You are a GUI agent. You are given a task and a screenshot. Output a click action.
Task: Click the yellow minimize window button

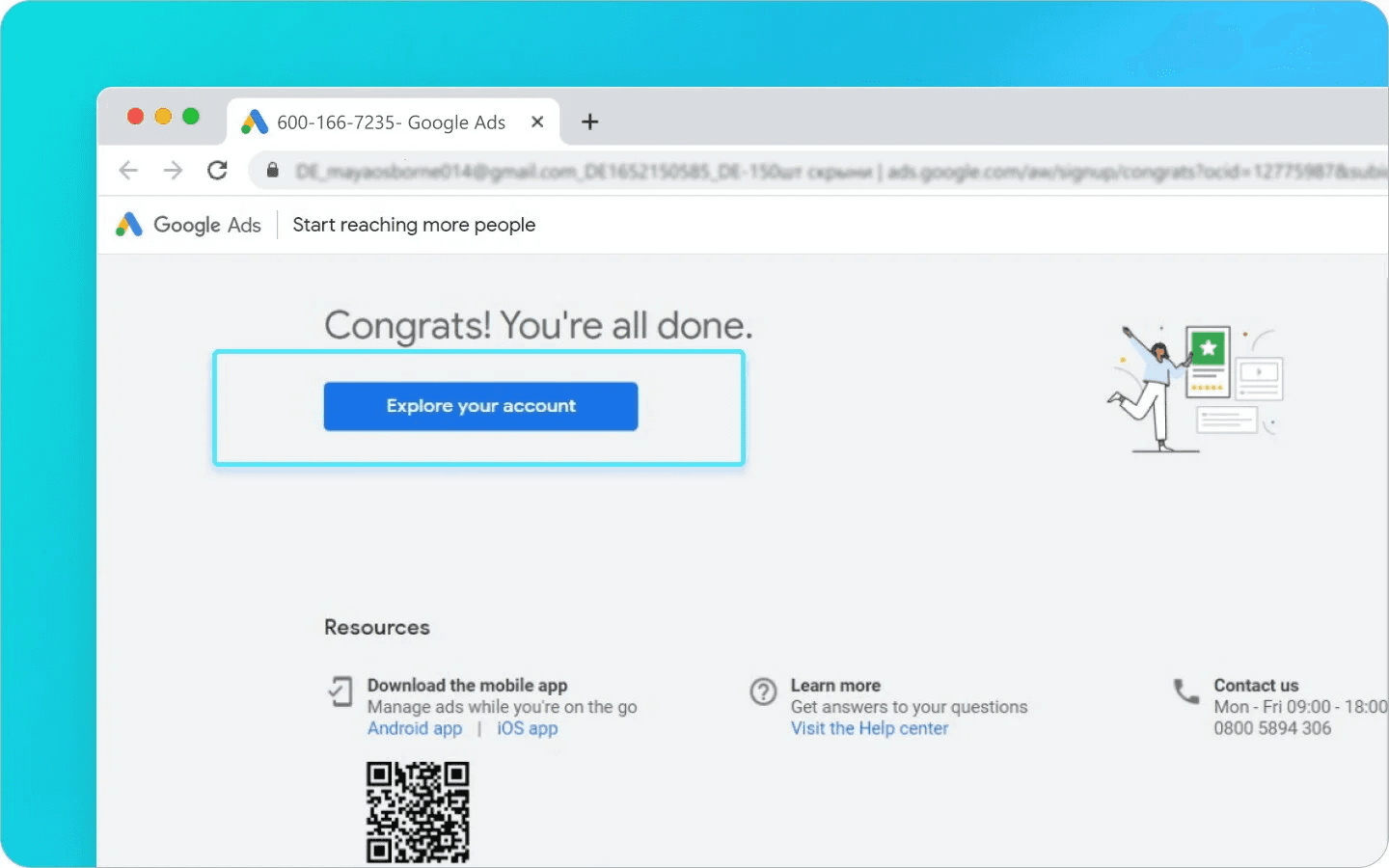[163, 116]
